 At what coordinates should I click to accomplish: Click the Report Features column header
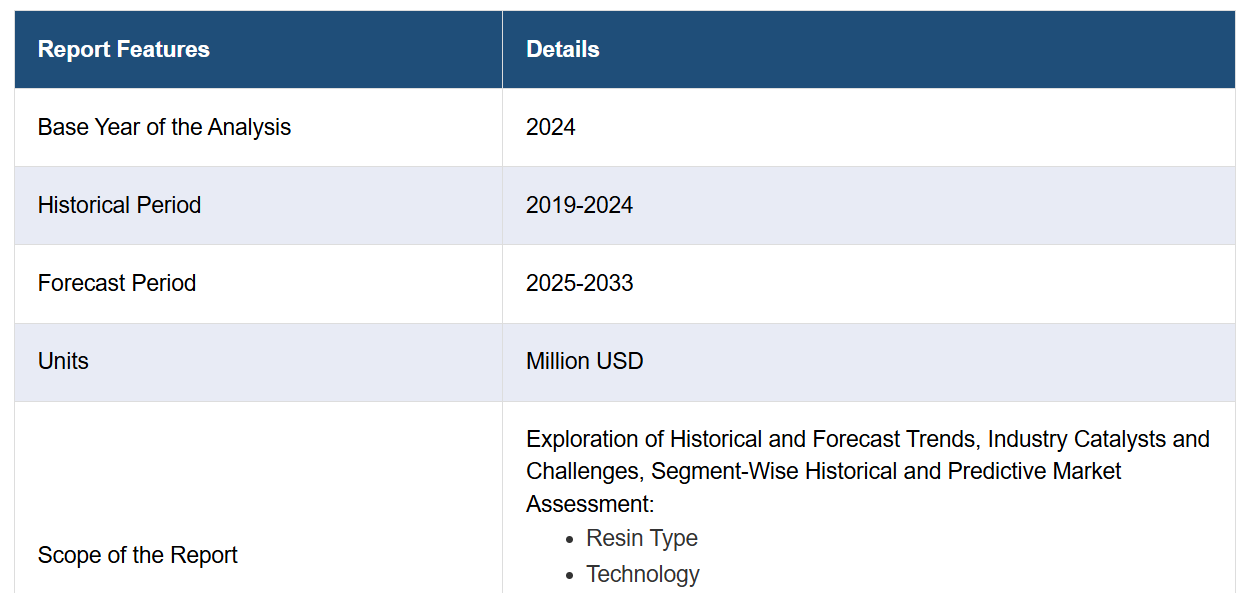point(124,50)
